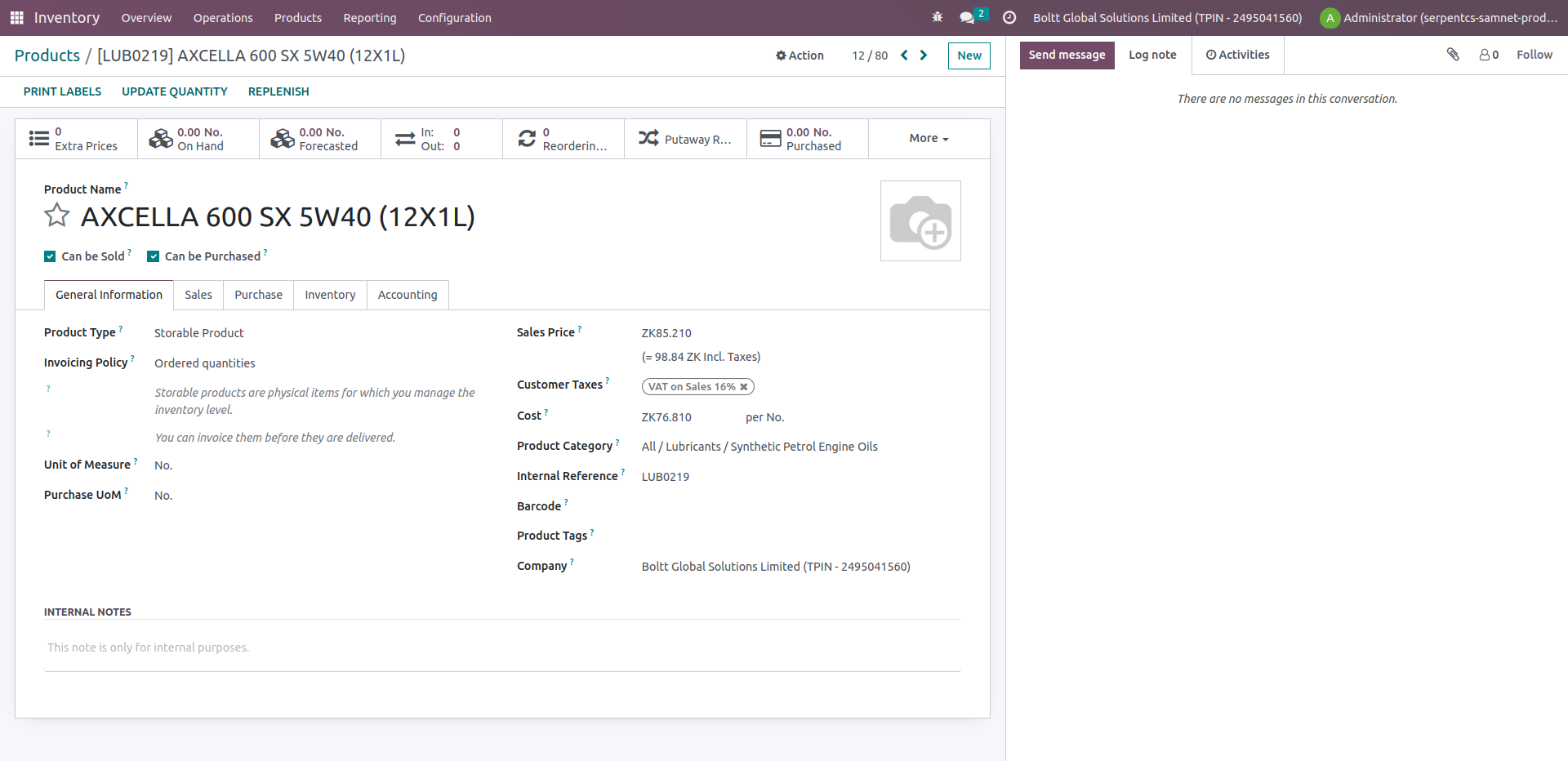Go to the previous product record arrow
This screenshot has width=1568, height=761.
(x=904, y=56)
